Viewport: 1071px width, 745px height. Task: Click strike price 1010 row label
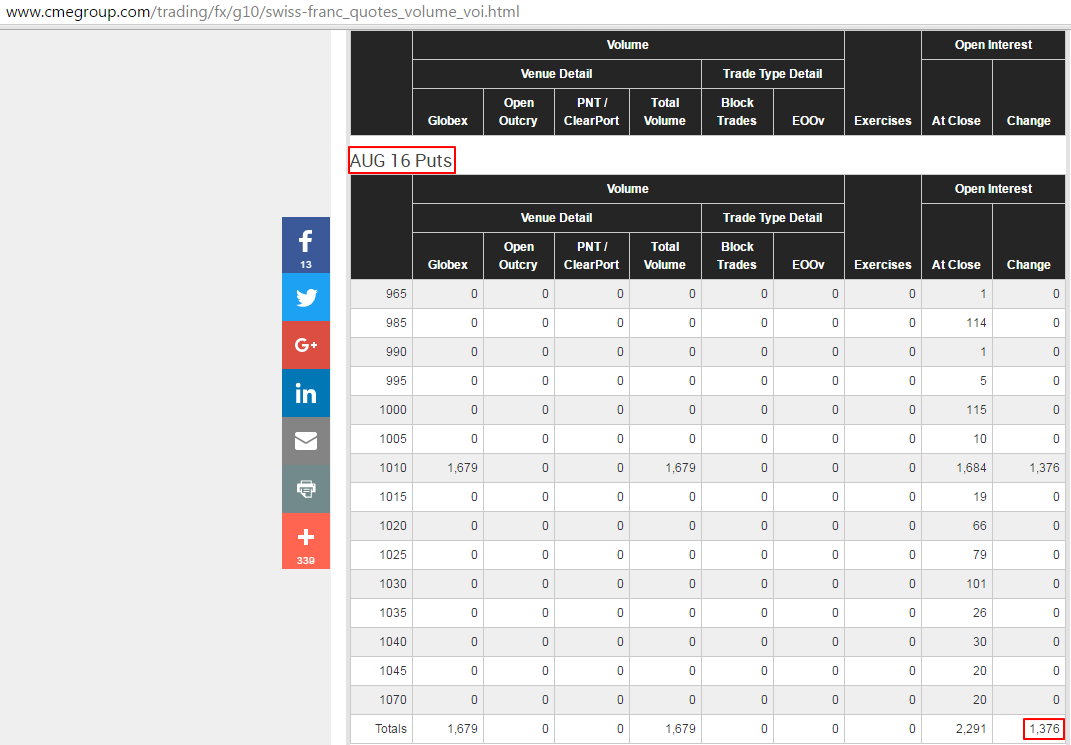click(393, 468)
